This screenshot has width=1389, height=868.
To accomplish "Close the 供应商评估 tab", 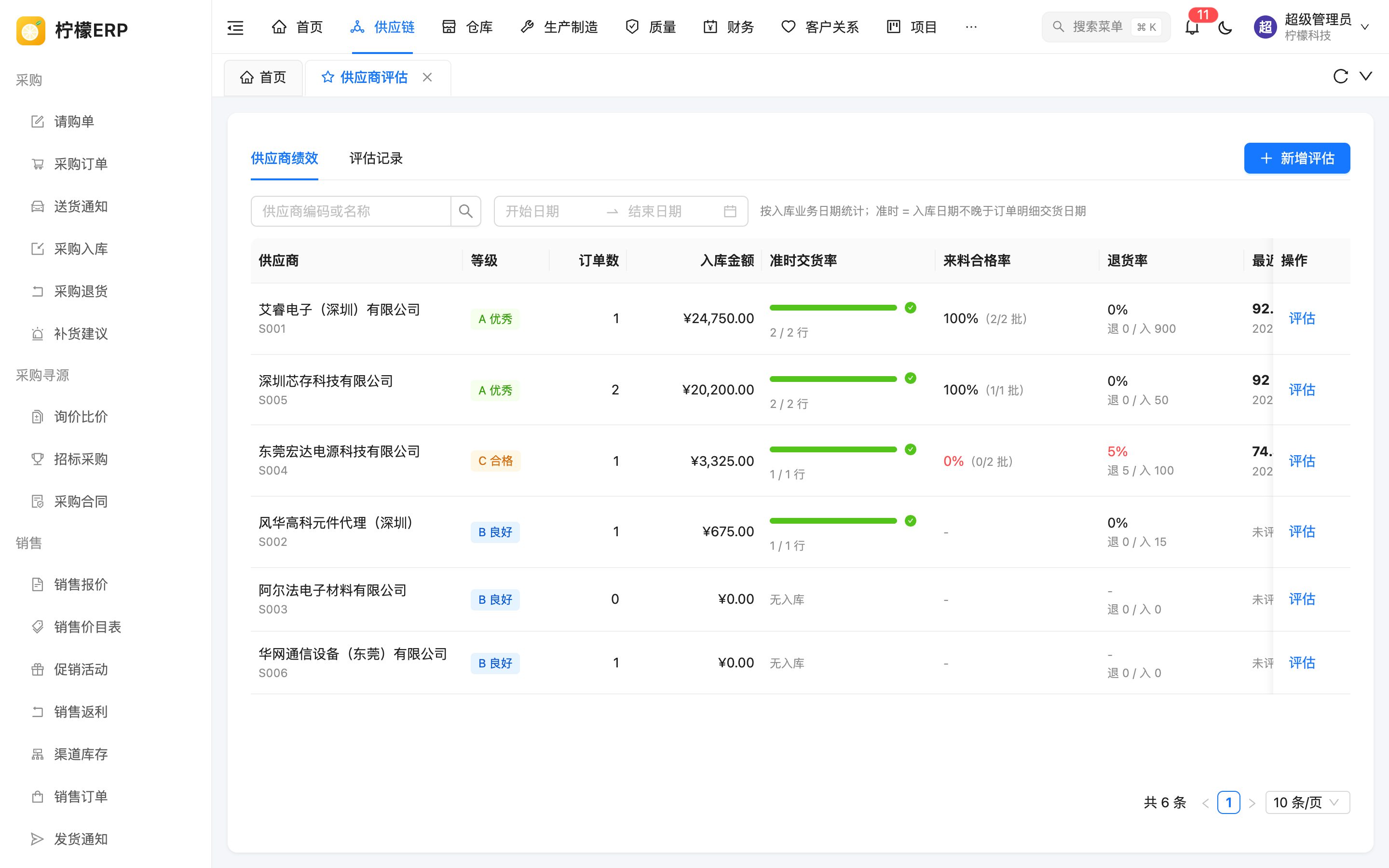I will [427, 77].
